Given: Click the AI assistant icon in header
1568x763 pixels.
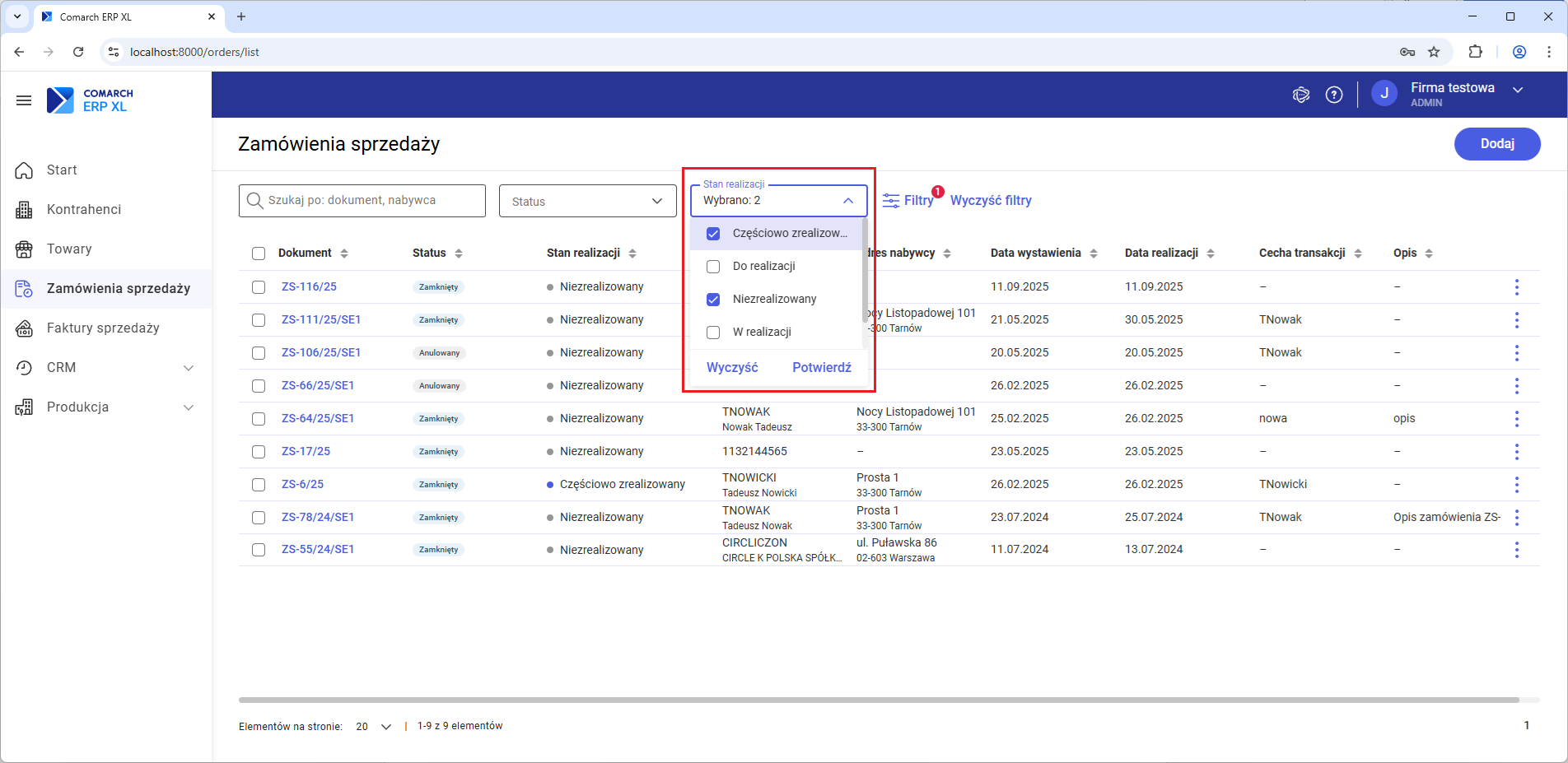Looking at the screenshot, I should coord(1300,95).
